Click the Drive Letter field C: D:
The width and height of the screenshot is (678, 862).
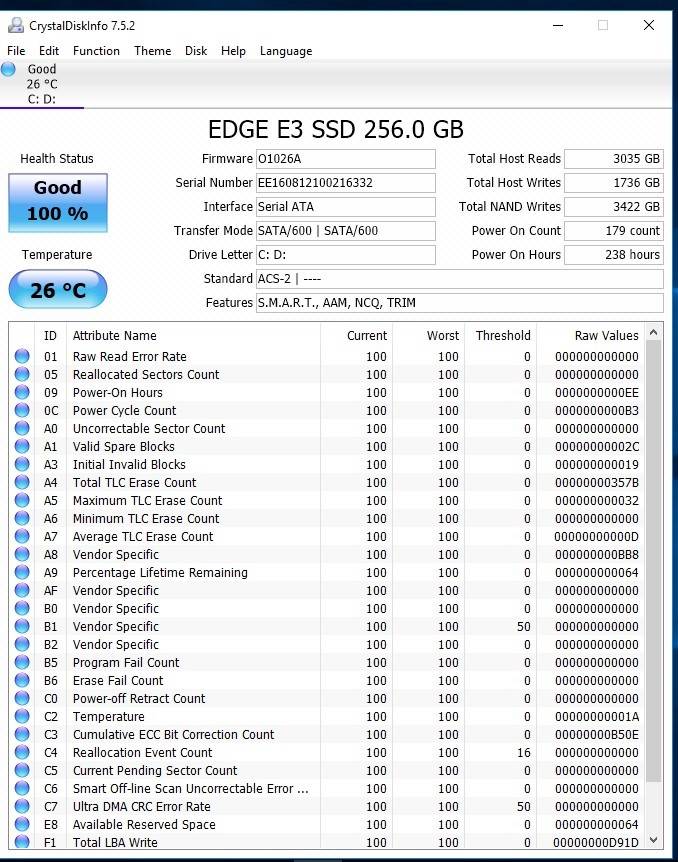(346, 255)
